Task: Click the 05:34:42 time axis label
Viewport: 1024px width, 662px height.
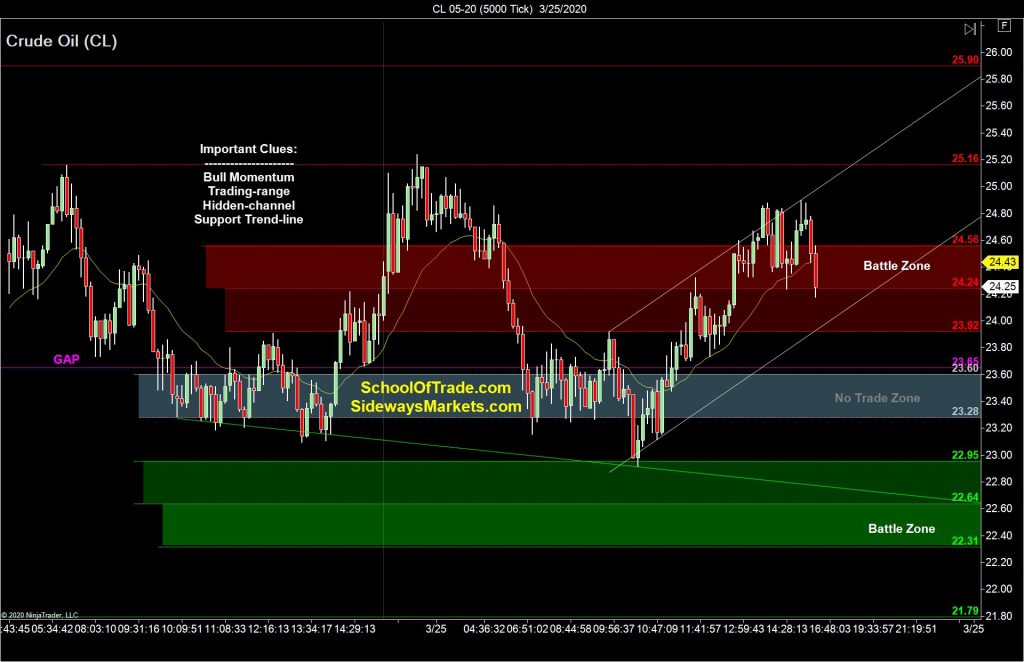Action: (x=52, y=629)
